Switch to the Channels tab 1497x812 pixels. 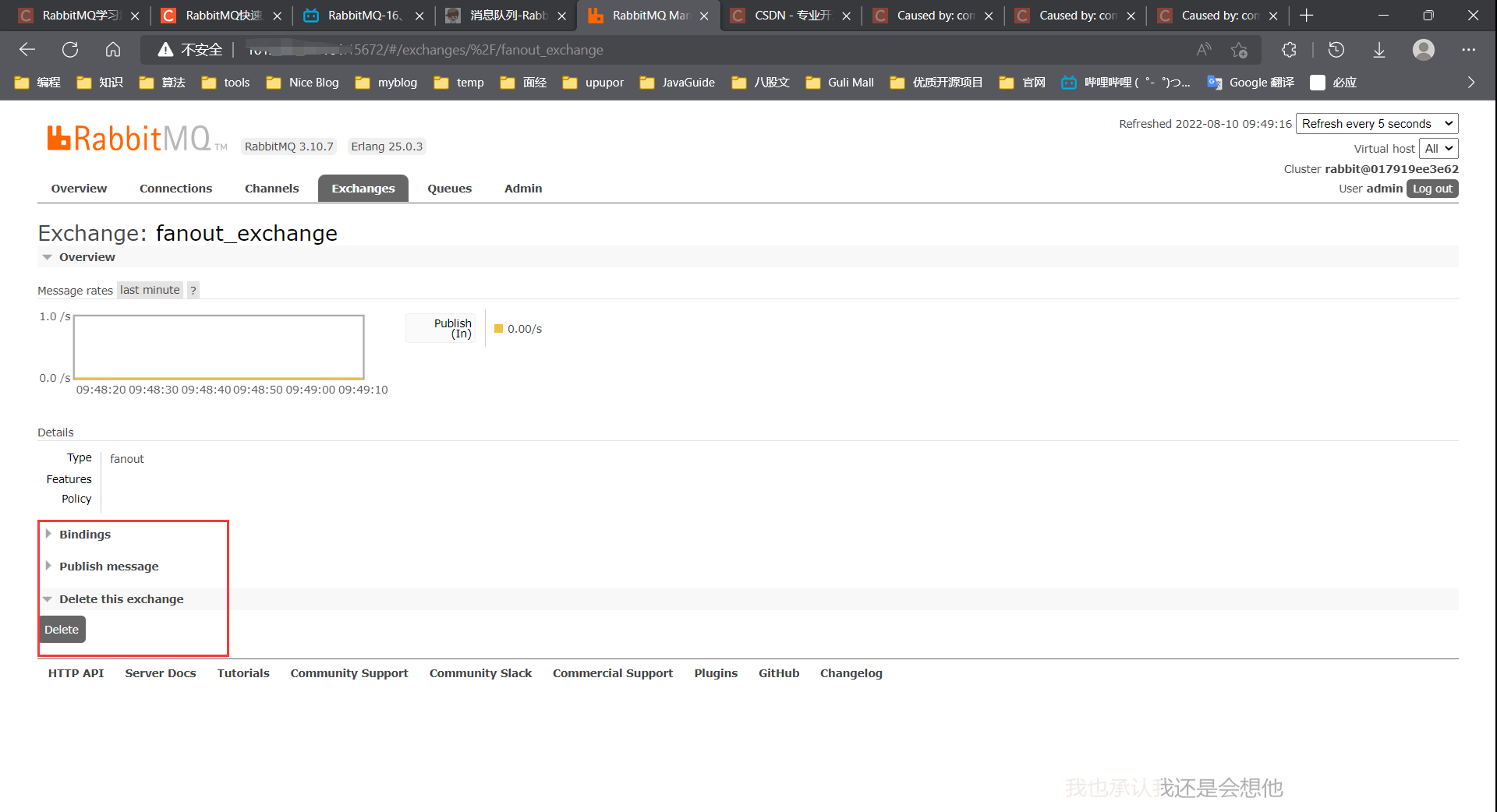271,189
